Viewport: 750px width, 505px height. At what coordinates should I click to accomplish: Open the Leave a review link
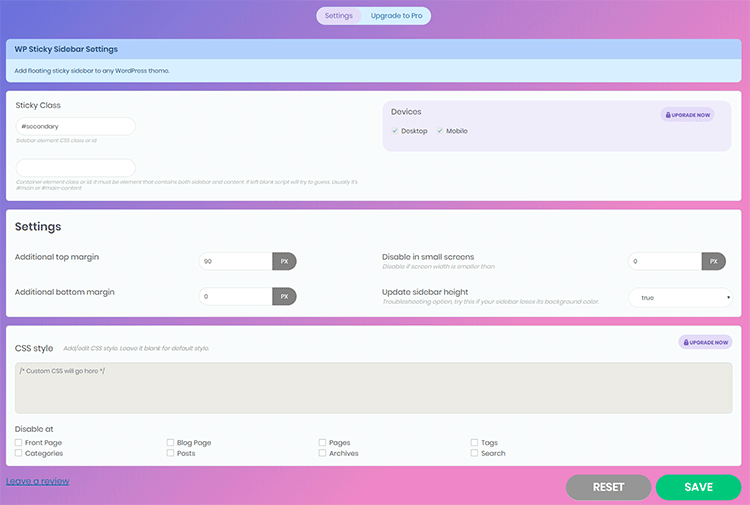point(38,481)
